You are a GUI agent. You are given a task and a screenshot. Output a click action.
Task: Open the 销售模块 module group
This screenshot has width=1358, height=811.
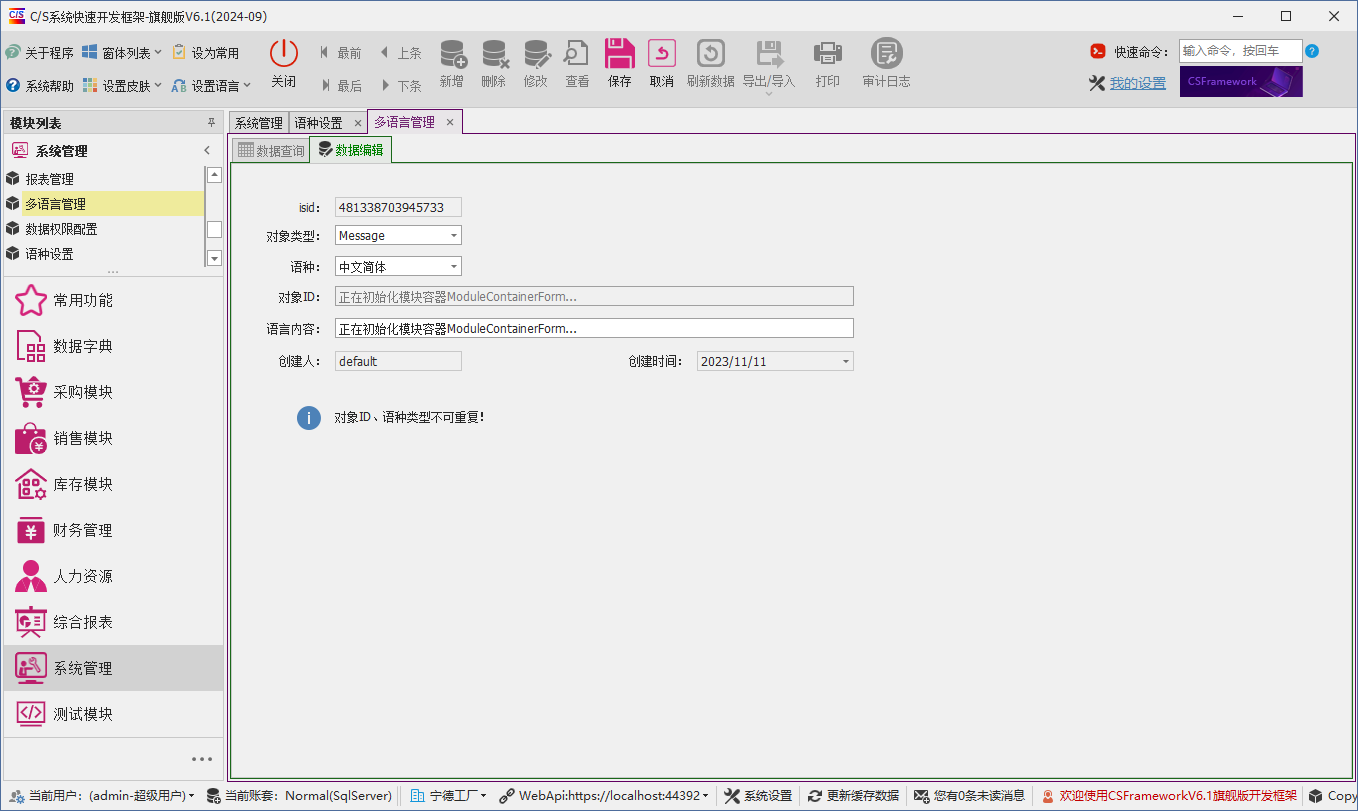pos(113,438)
